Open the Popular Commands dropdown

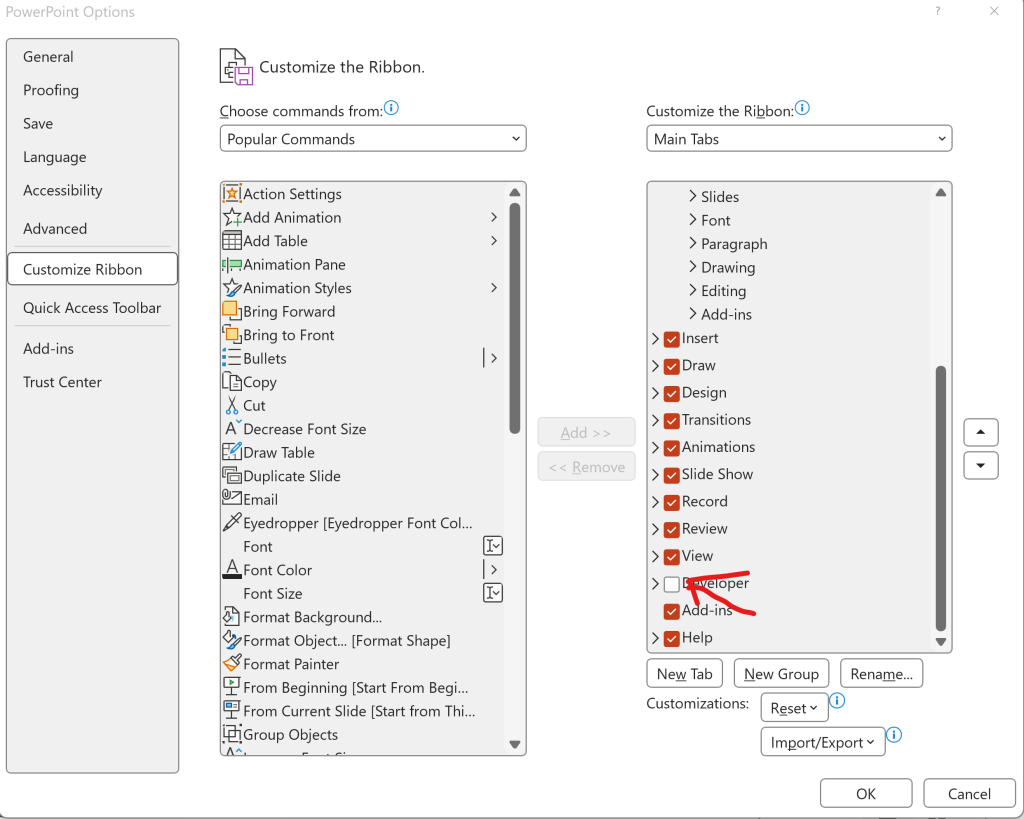372,138
